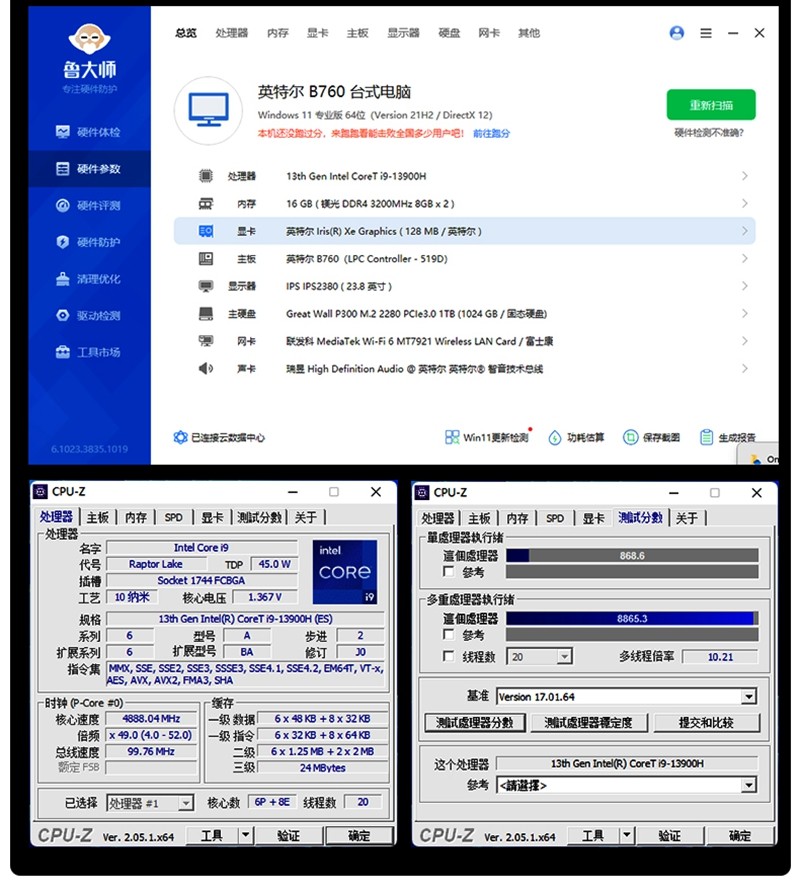The image size is (800, 896).
Task: Expand the 显卡 Iris Xe Graphics row chevron
Action: [x=745, y=231]
